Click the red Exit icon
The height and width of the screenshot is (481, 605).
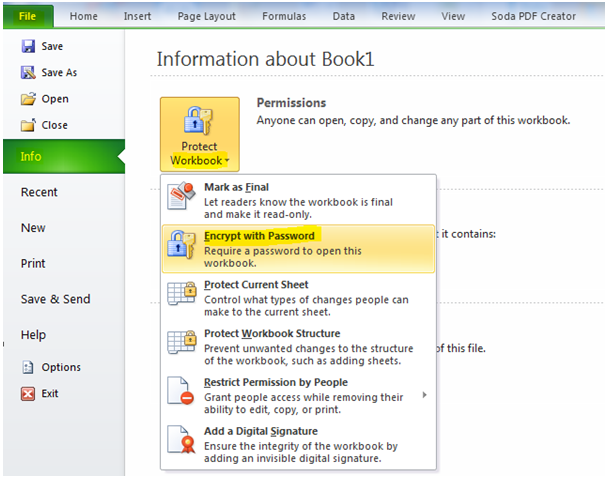click(x=28, y=394)
